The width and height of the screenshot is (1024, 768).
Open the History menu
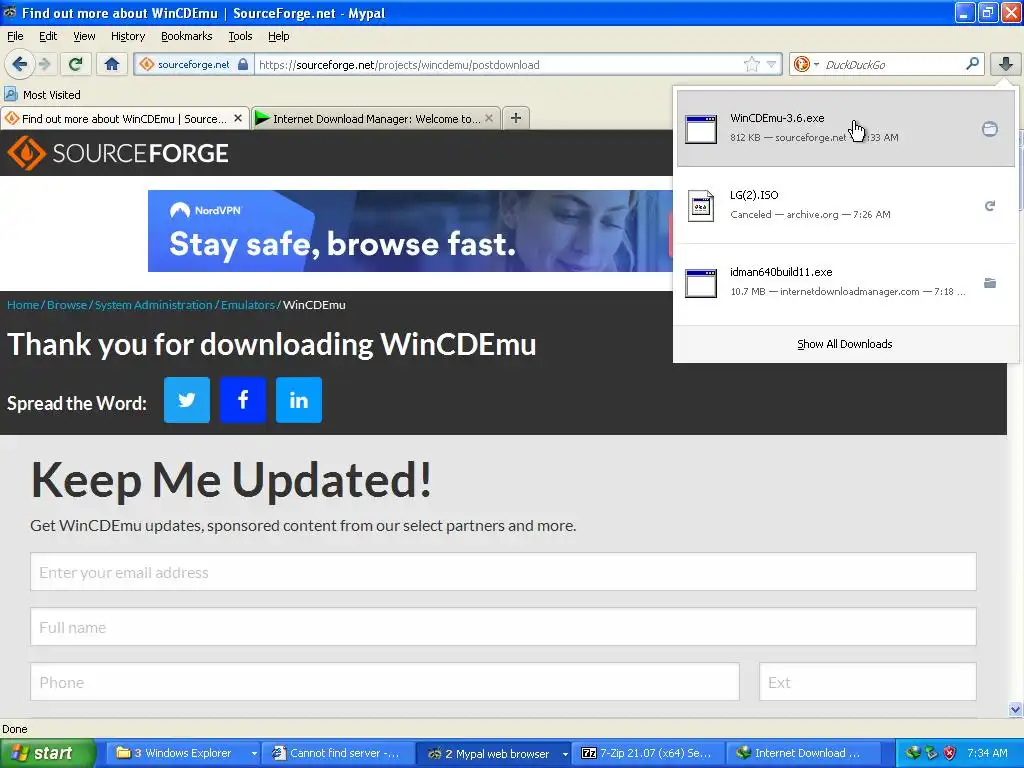pyautogui.click(x=127, y=36)
